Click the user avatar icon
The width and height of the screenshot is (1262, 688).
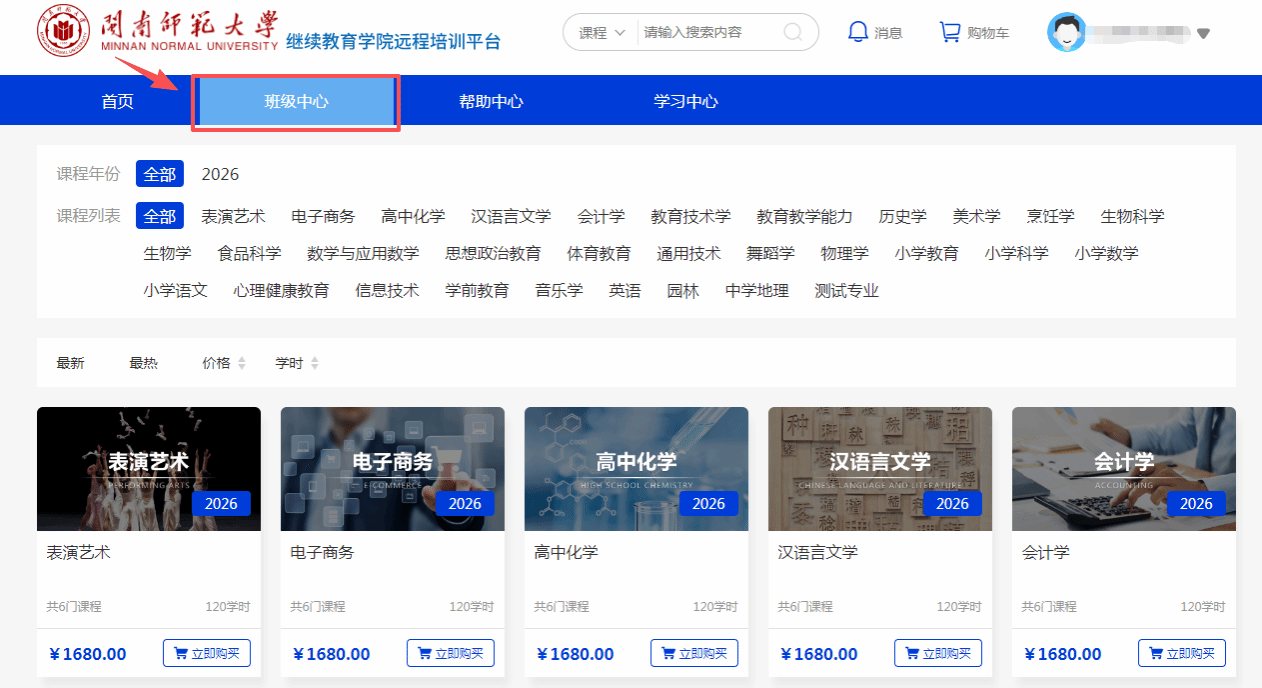click(x=1066, y=32)
